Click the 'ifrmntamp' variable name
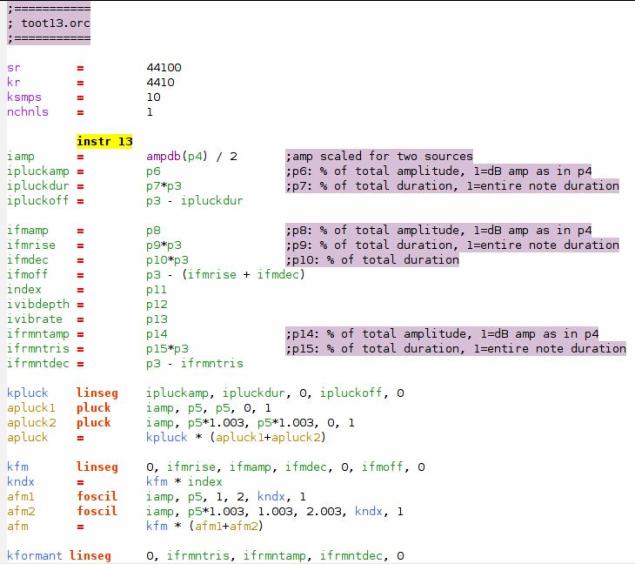Image resolution: width=635 pixels, height=564 pixels. [x=38, y=334]
